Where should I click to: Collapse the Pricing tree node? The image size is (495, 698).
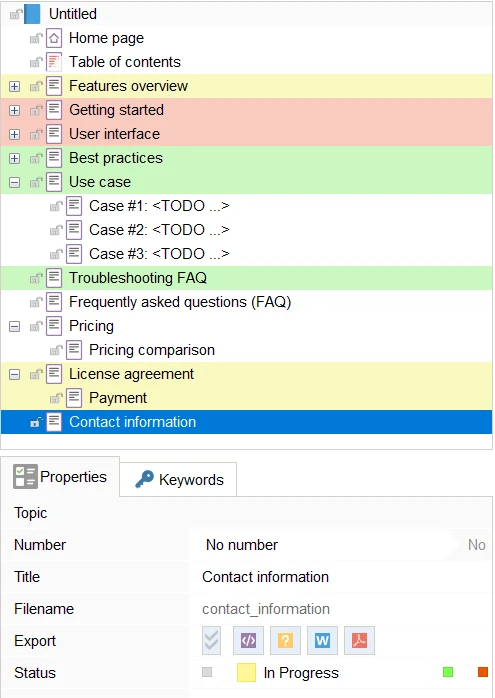click(15, 327)
